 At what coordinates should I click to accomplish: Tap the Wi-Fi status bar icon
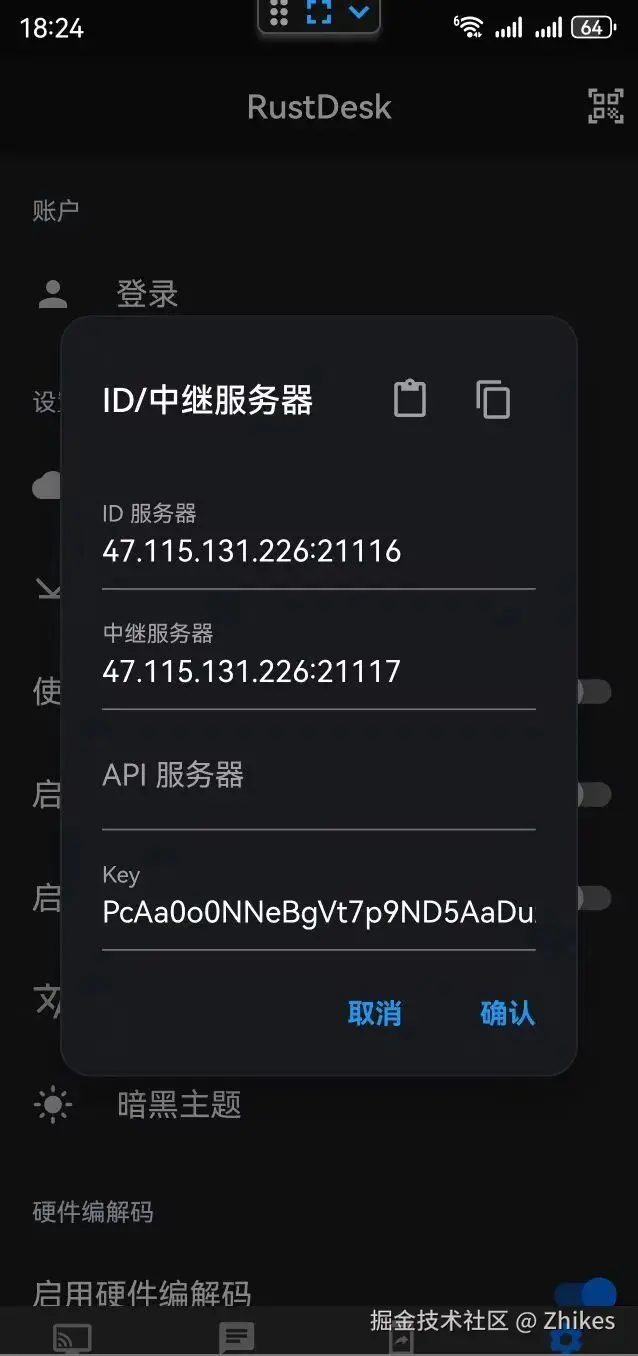click(x=468, y=27)
